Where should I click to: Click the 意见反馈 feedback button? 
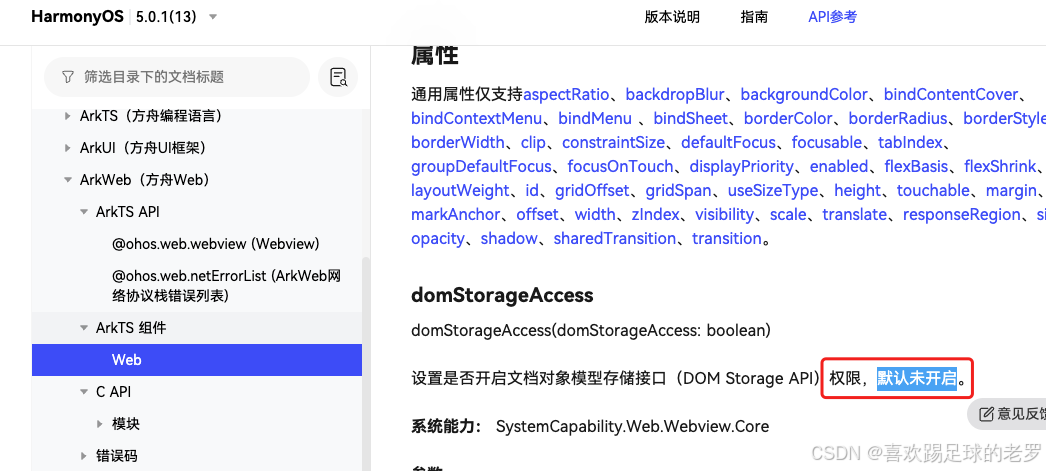(x=1007, y=414)
